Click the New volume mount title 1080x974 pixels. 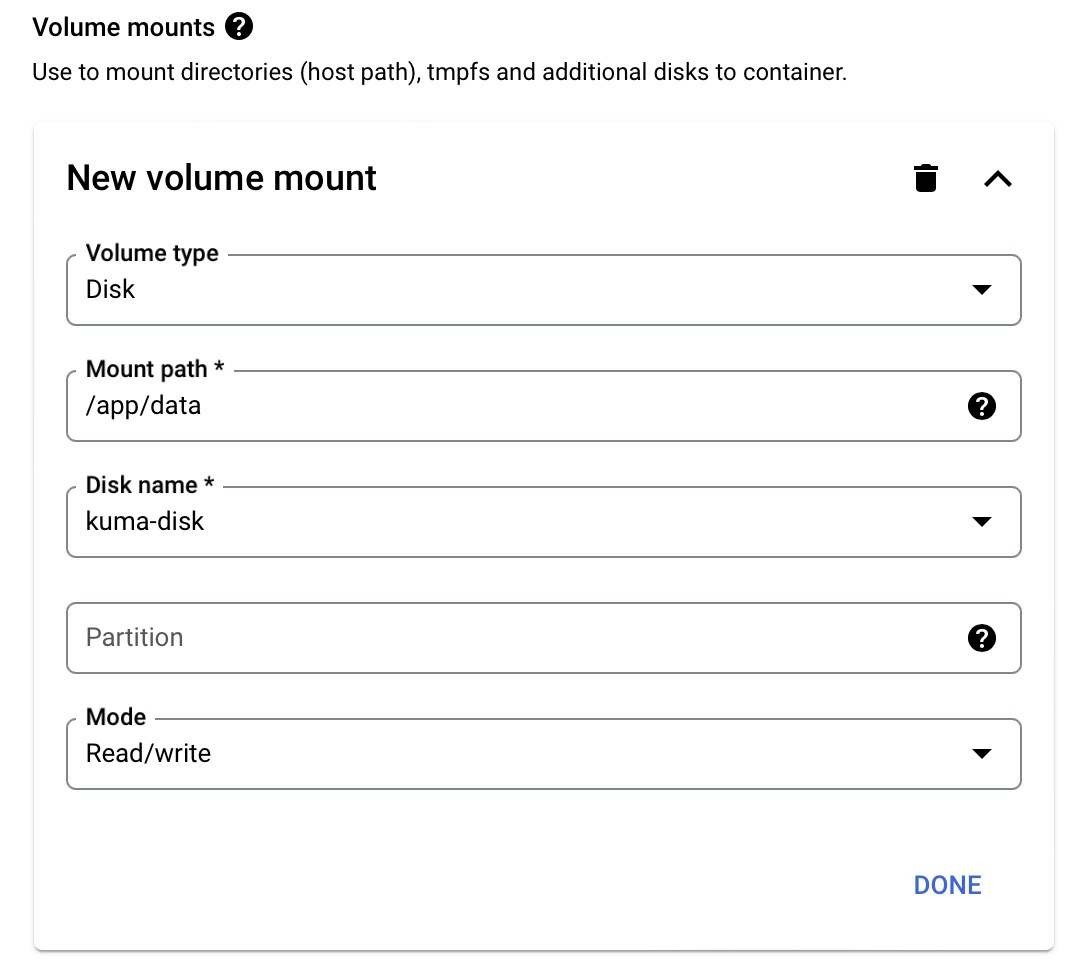click(x=221, y=177)
